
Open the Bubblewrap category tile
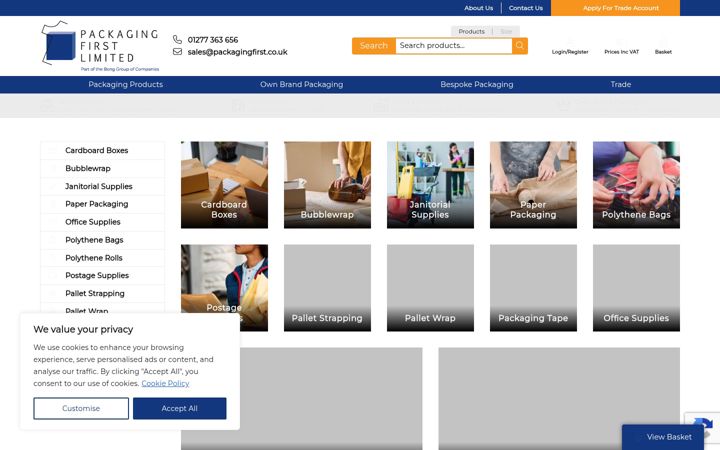(x=327, y=185)
